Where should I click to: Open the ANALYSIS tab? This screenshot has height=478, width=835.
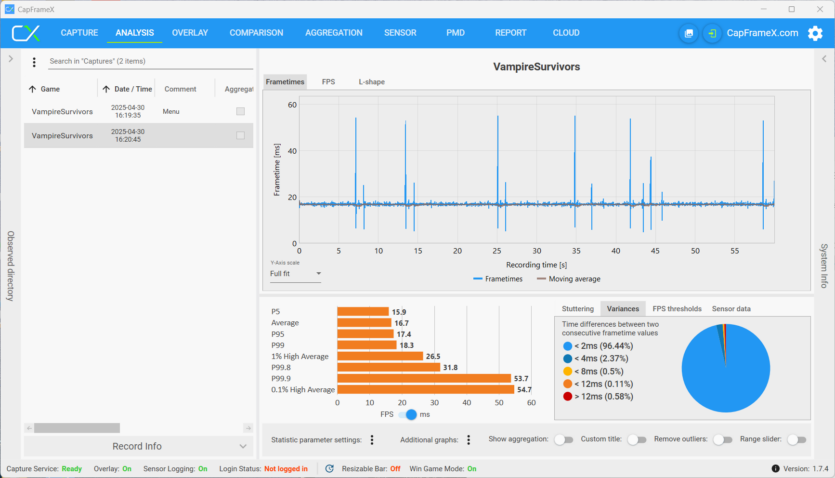135,33
